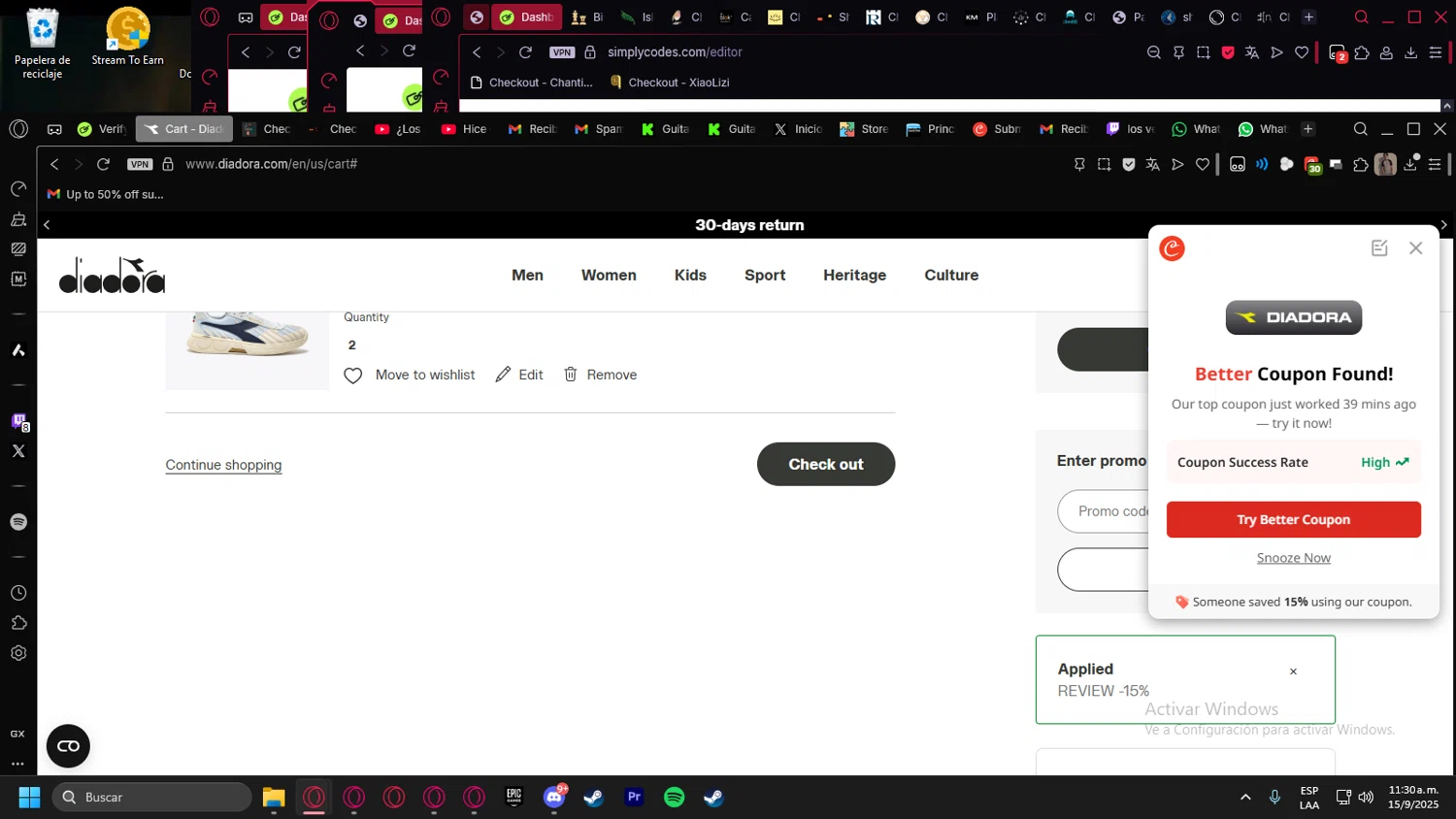Click into the Promo code field
This screenshot has width=1456, height=819.
point(1104,511)
